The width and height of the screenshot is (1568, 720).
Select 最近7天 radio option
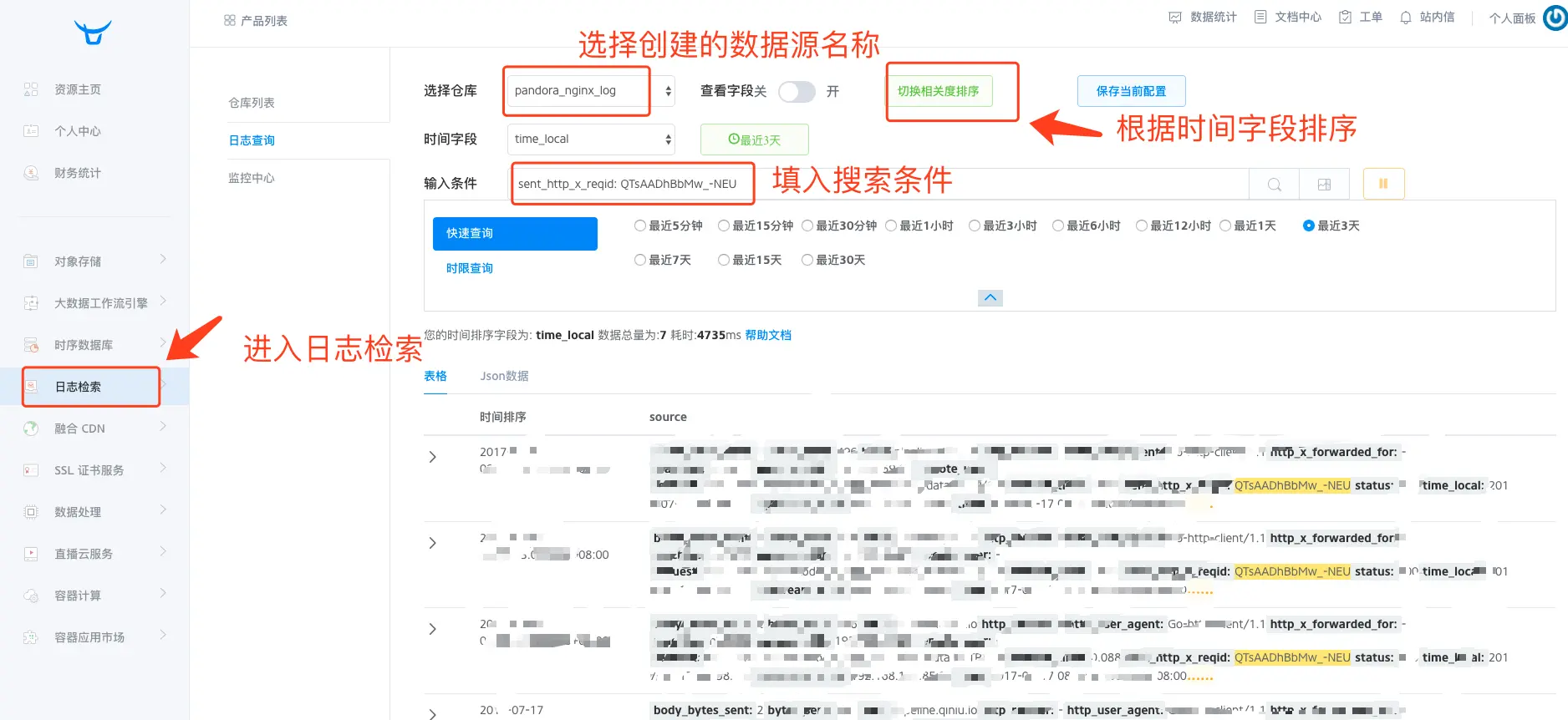[640, 260]
